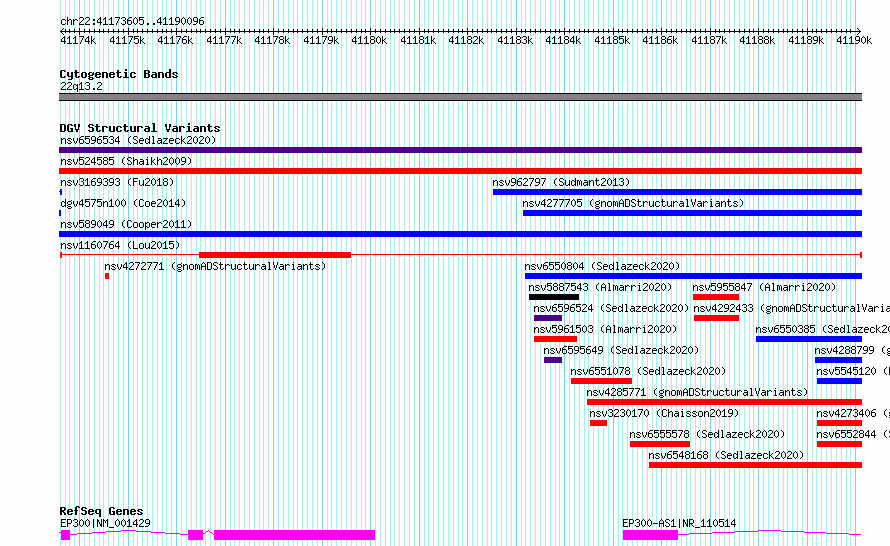
Task: Click the nsv6595649 (Sedlazeck2020) label
Action: click(x=621, y=350)
